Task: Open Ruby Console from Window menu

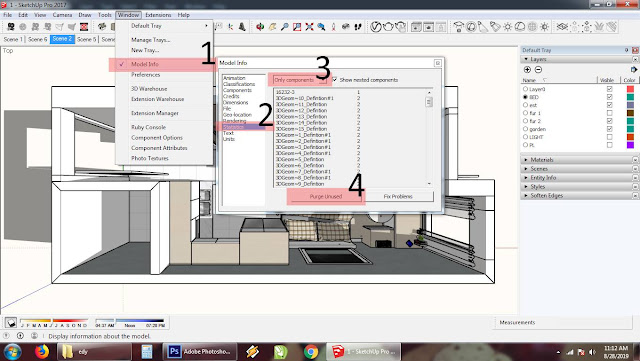Action: click(x=164, y=127)
